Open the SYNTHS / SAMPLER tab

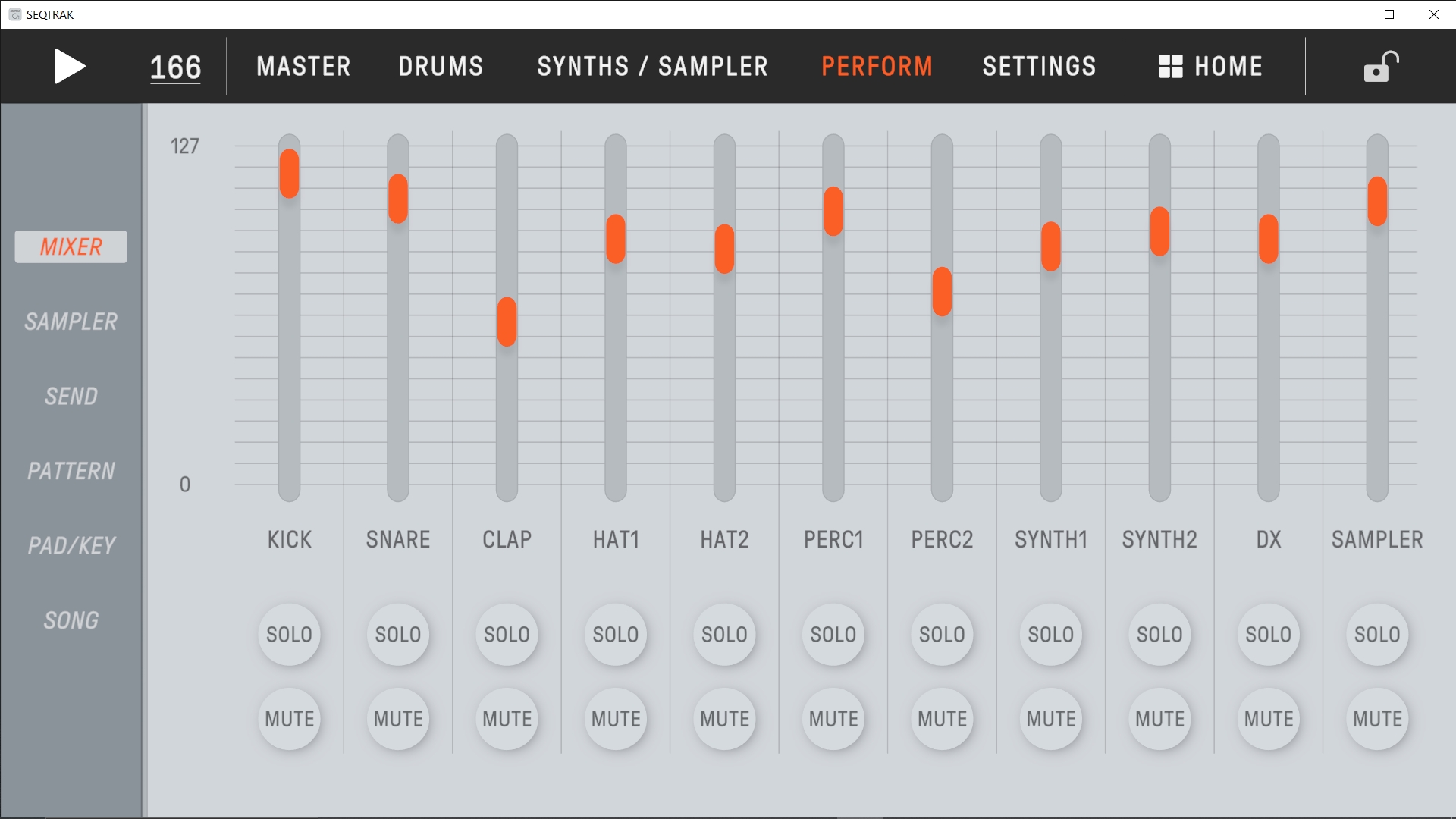point(652,67)
